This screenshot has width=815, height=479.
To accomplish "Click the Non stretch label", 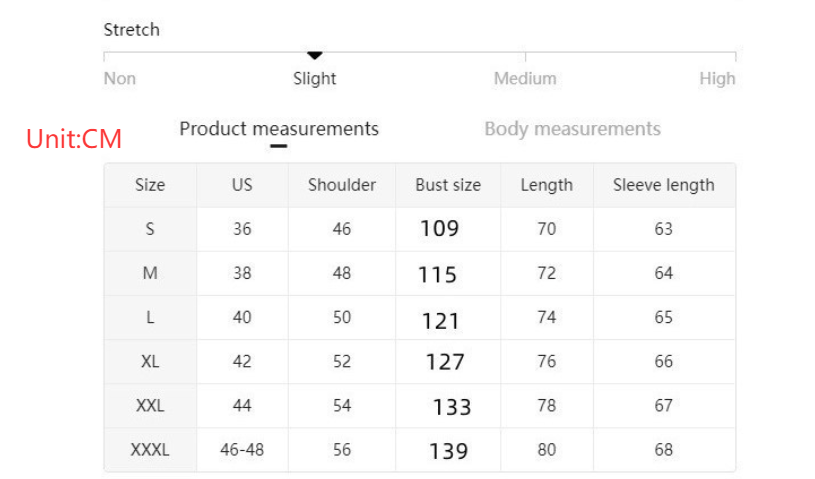I will (120, 79).
